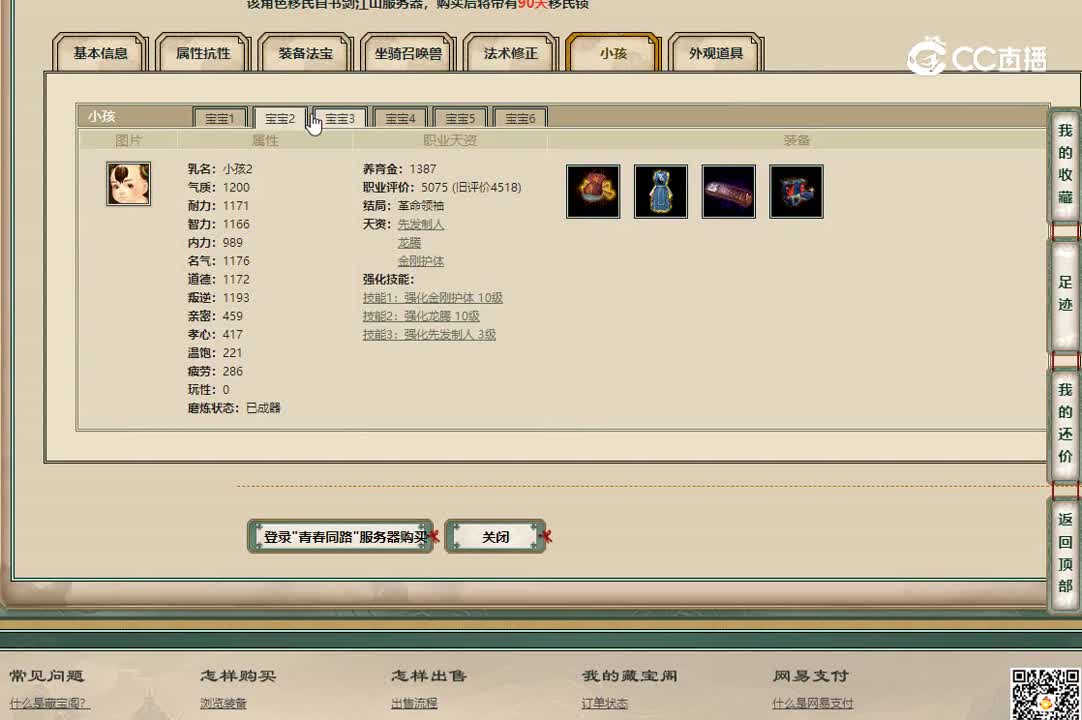Select the 宝宝4 sub-tab
This screenshot has width=1082, height=720.
tap(399, 117)
